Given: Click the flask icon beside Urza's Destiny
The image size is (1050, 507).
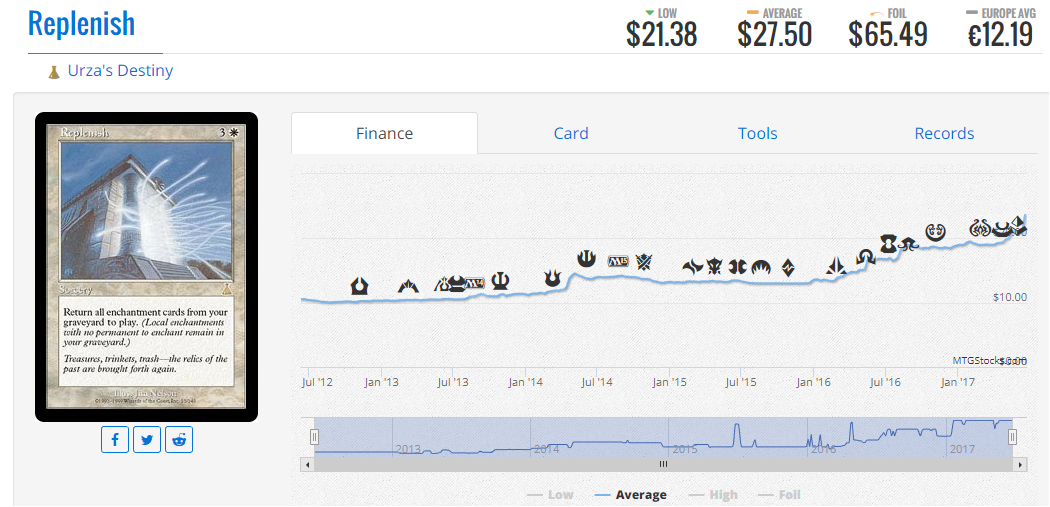Looking at the screenshot, I should pos(54,72).
